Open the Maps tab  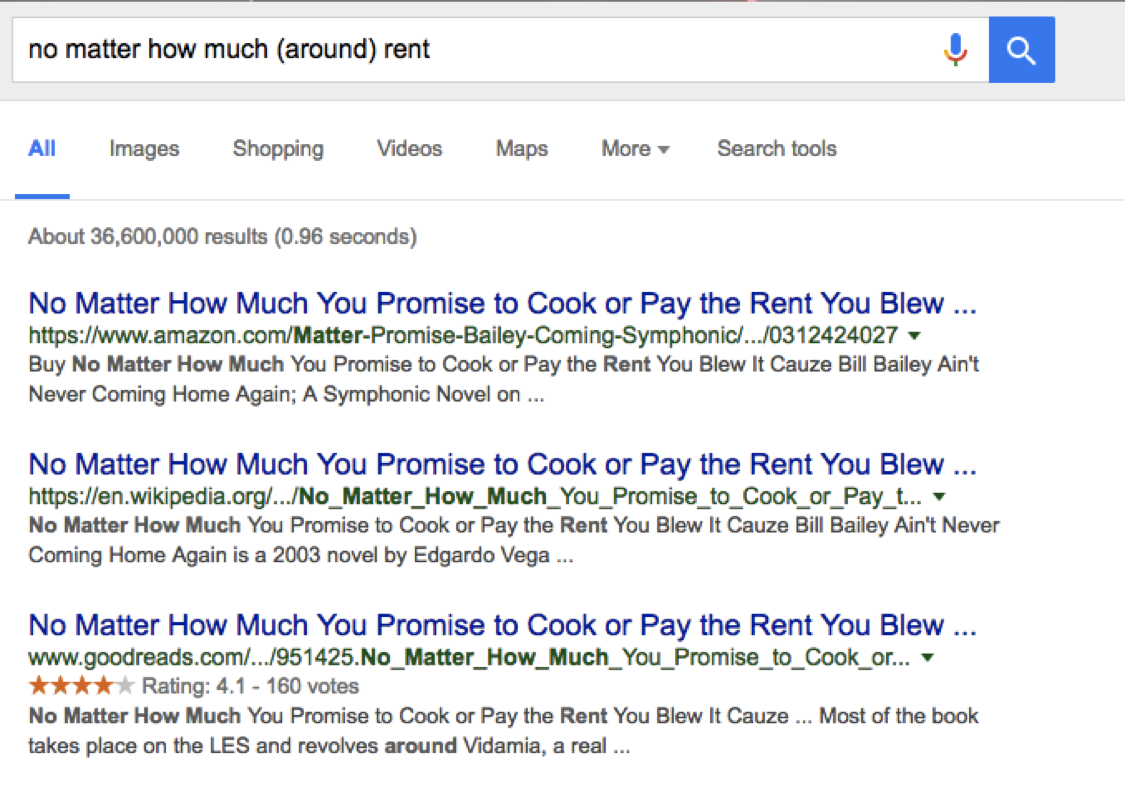521,148
